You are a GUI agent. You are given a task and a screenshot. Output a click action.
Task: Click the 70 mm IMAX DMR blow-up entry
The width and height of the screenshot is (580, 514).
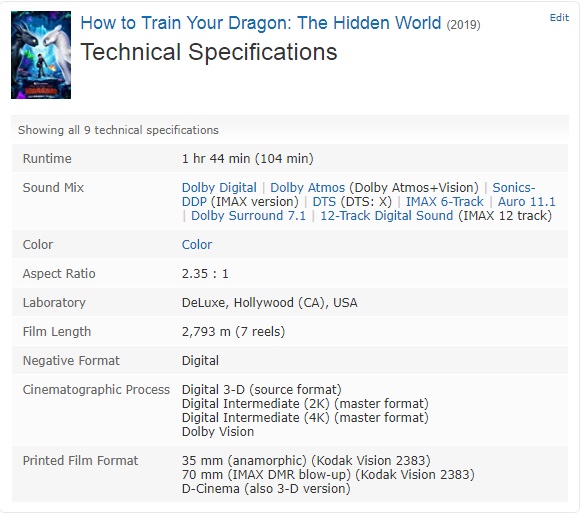coord(328,475)
